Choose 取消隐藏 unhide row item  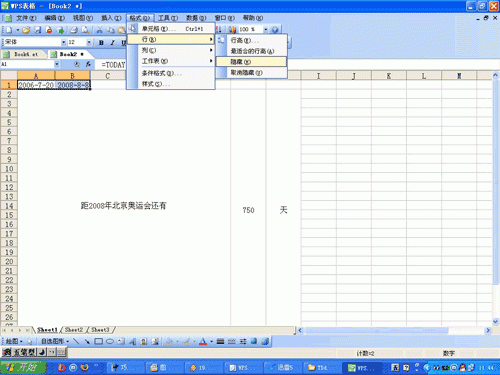pyautogui.click(x=251, y=73)
